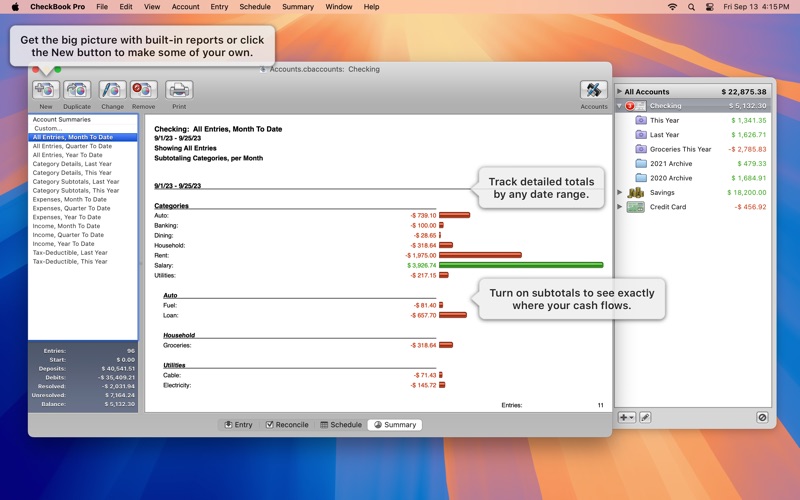Image resolution: width=800 pixels, height=500 pixels.
Task: Click the Print toolbar icon
Action: point(179,90)
